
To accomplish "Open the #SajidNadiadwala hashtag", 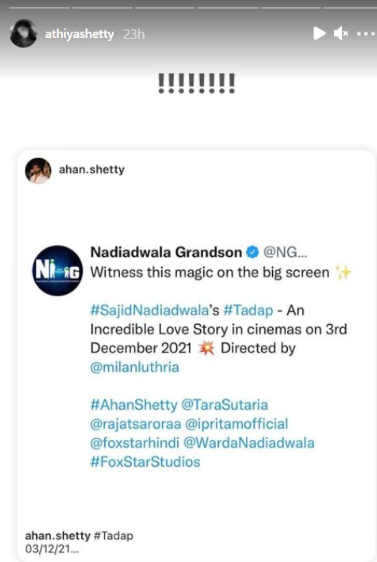I will tap(149, 310).
